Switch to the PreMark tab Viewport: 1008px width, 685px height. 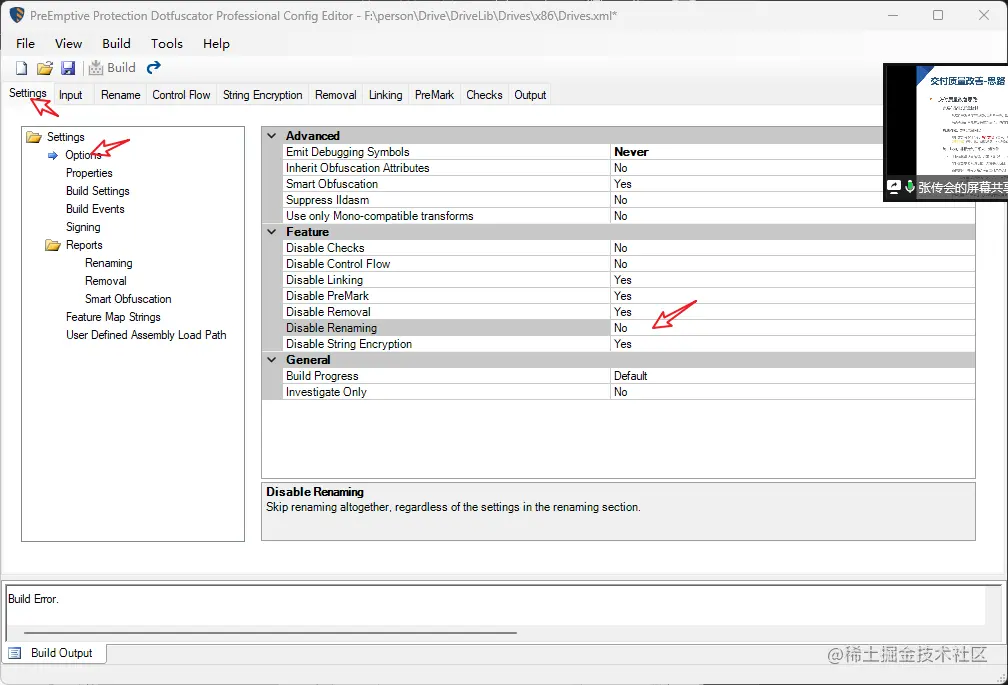pyautogui.click(x=435, y=95)
